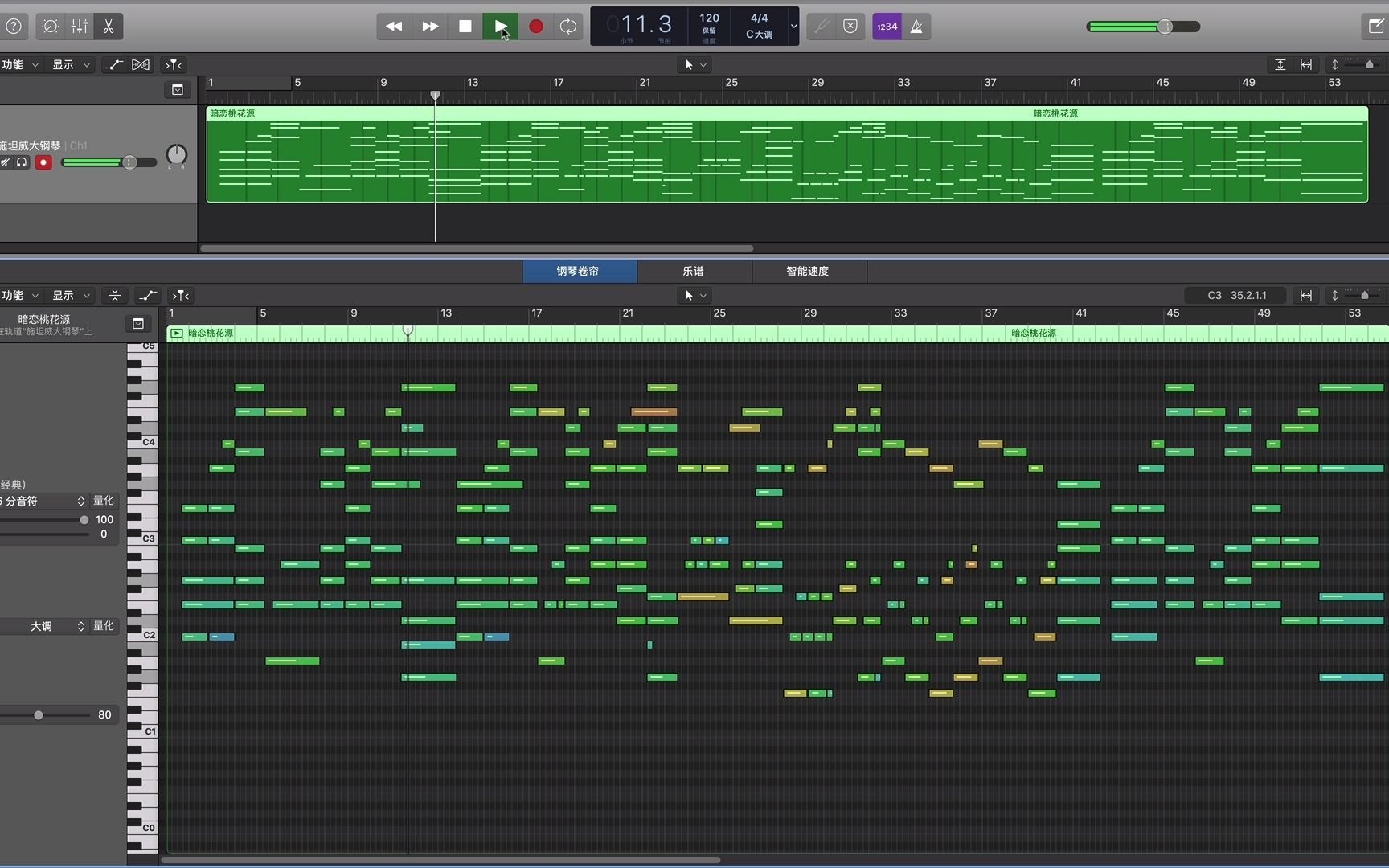Click the X shield button beside the tuner
Screen dimensions: 1389x868
pos(850,27)
